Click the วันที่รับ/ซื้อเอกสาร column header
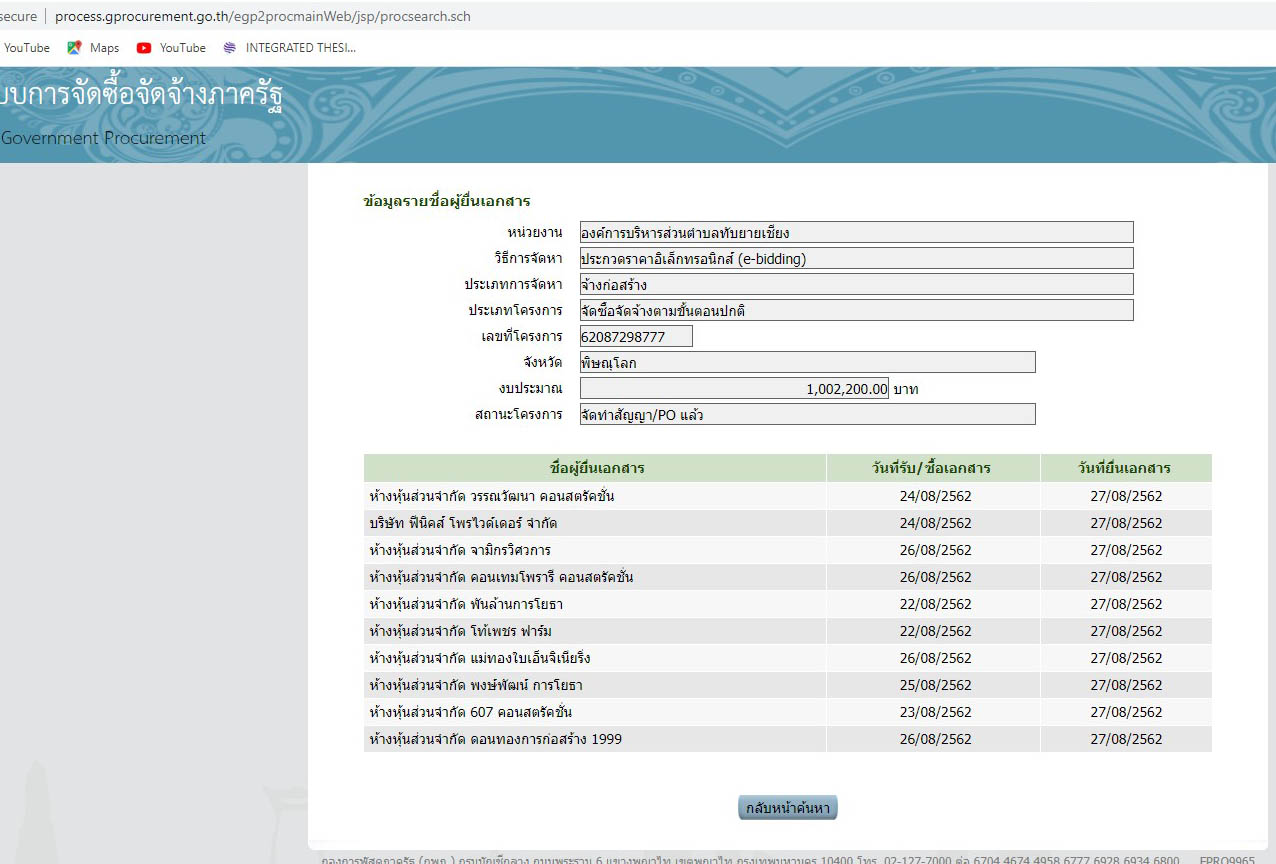 coord(933,469)
